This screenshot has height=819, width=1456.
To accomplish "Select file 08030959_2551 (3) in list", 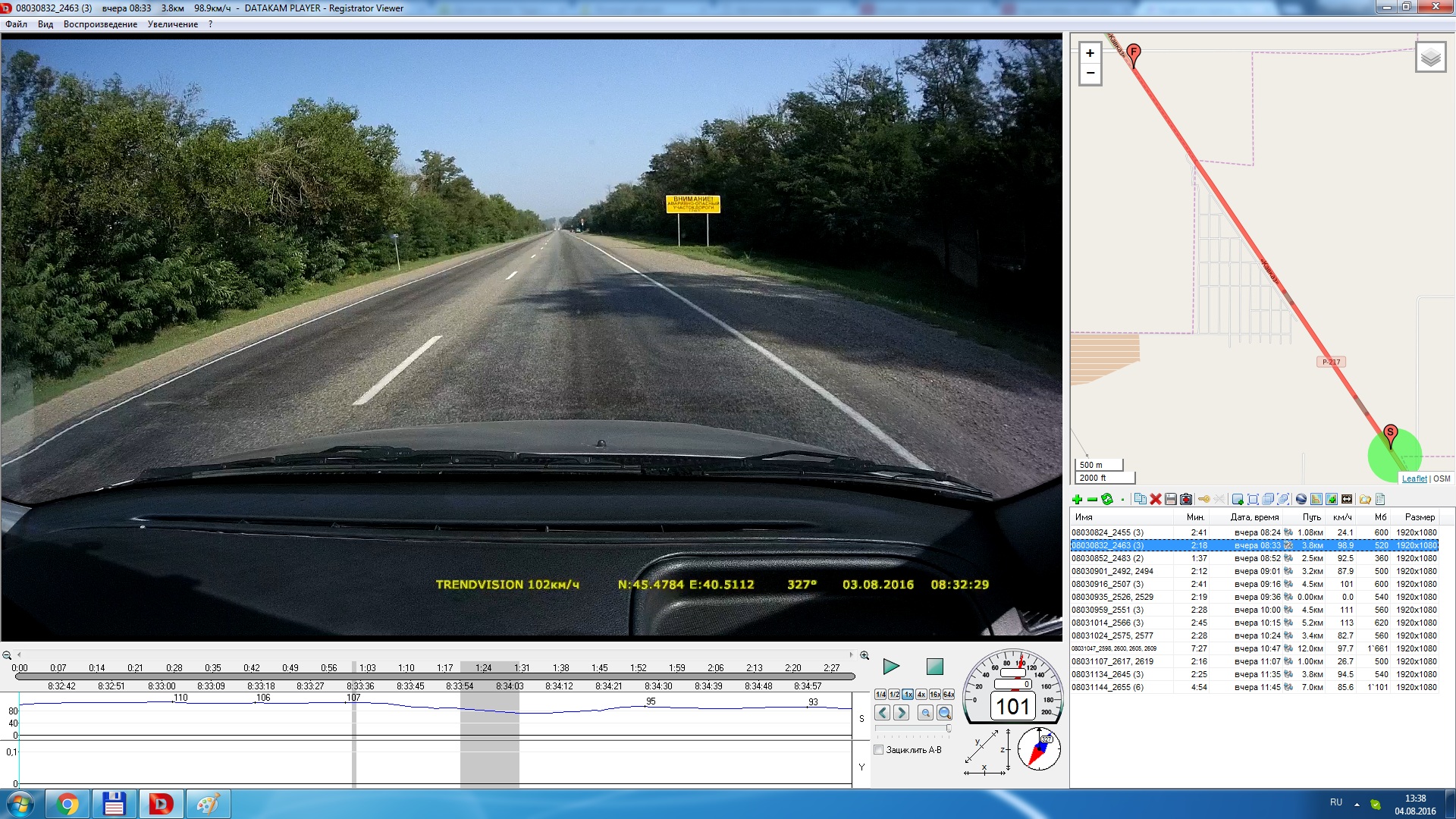I will (1107, 610).
